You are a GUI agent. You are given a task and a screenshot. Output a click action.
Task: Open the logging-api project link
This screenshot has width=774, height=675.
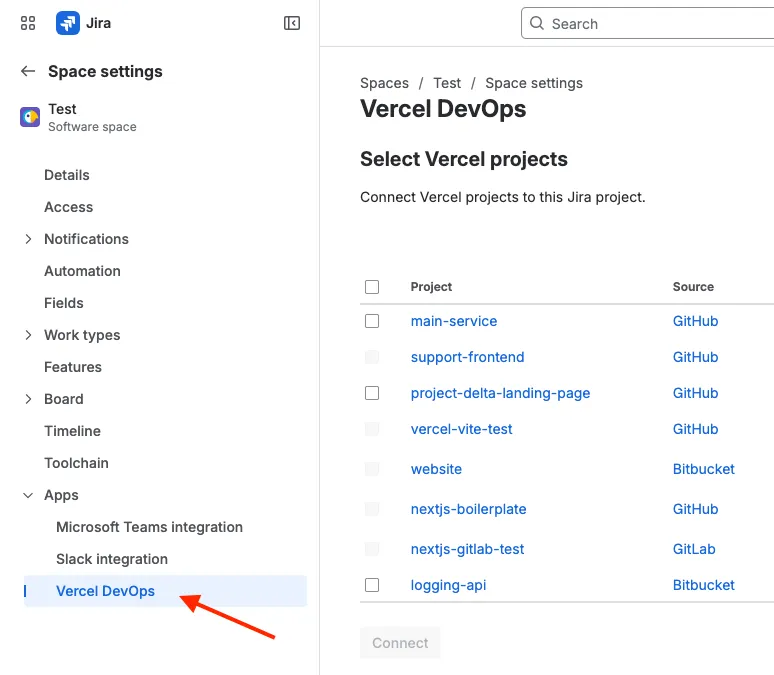[x=448, y=585]
